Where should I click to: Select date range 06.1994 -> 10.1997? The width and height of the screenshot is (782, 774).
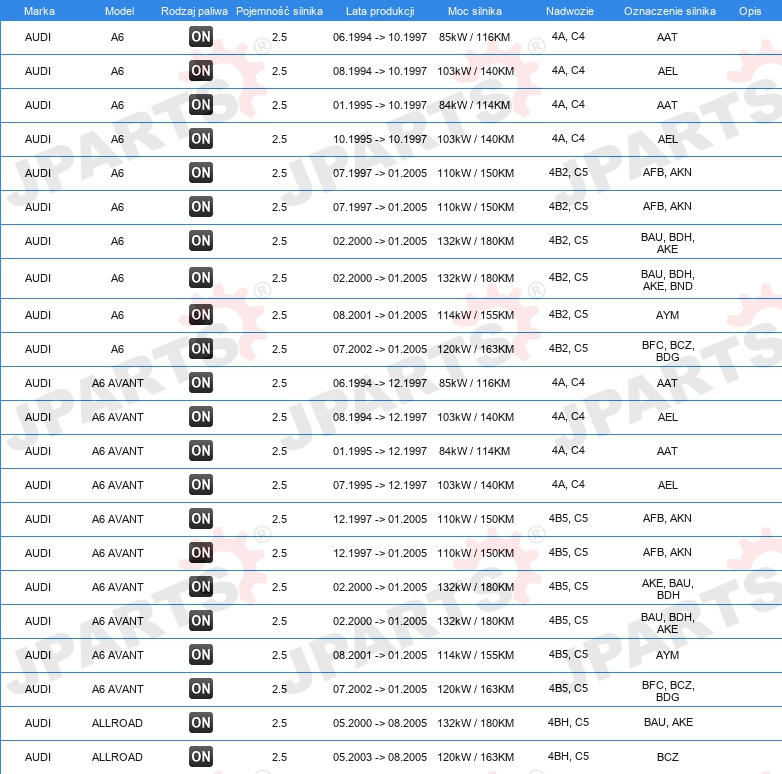coord(380,37)
